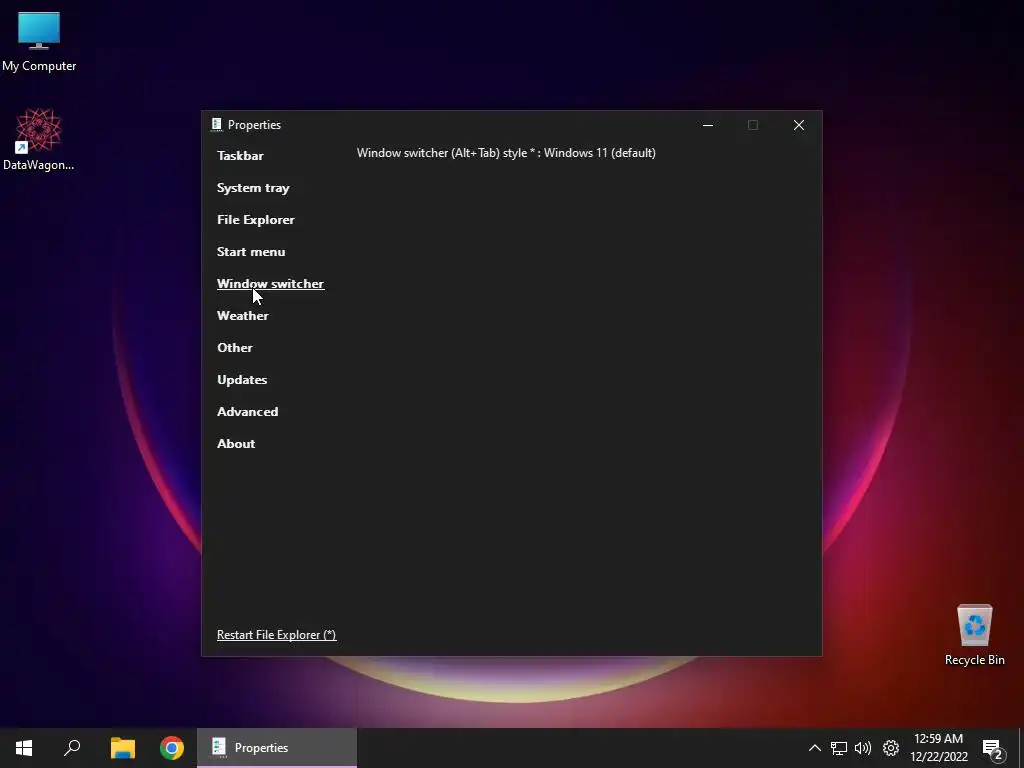The image size is (1024, 768).
Task: Launch Google Chrome from taskbar
Action: coord(172,748)
